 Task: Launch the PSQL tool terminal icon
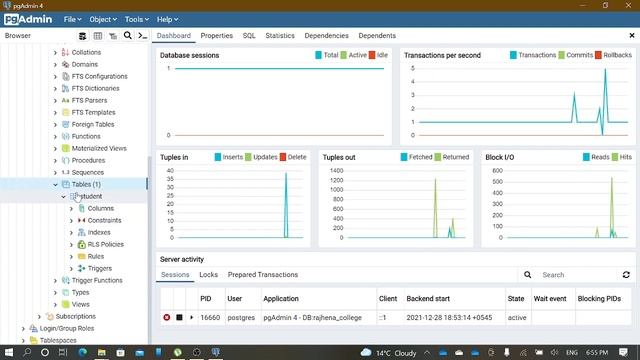142,36
